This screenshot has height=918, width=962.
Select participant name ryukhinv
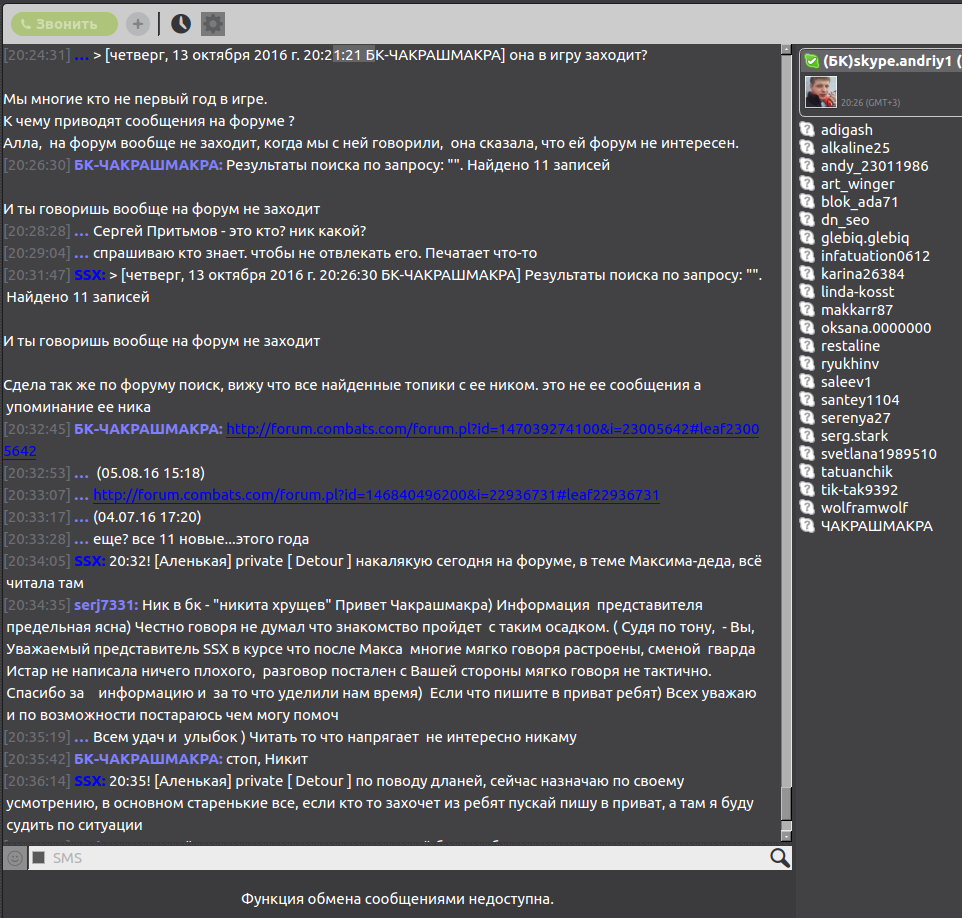tap(850, 364)
